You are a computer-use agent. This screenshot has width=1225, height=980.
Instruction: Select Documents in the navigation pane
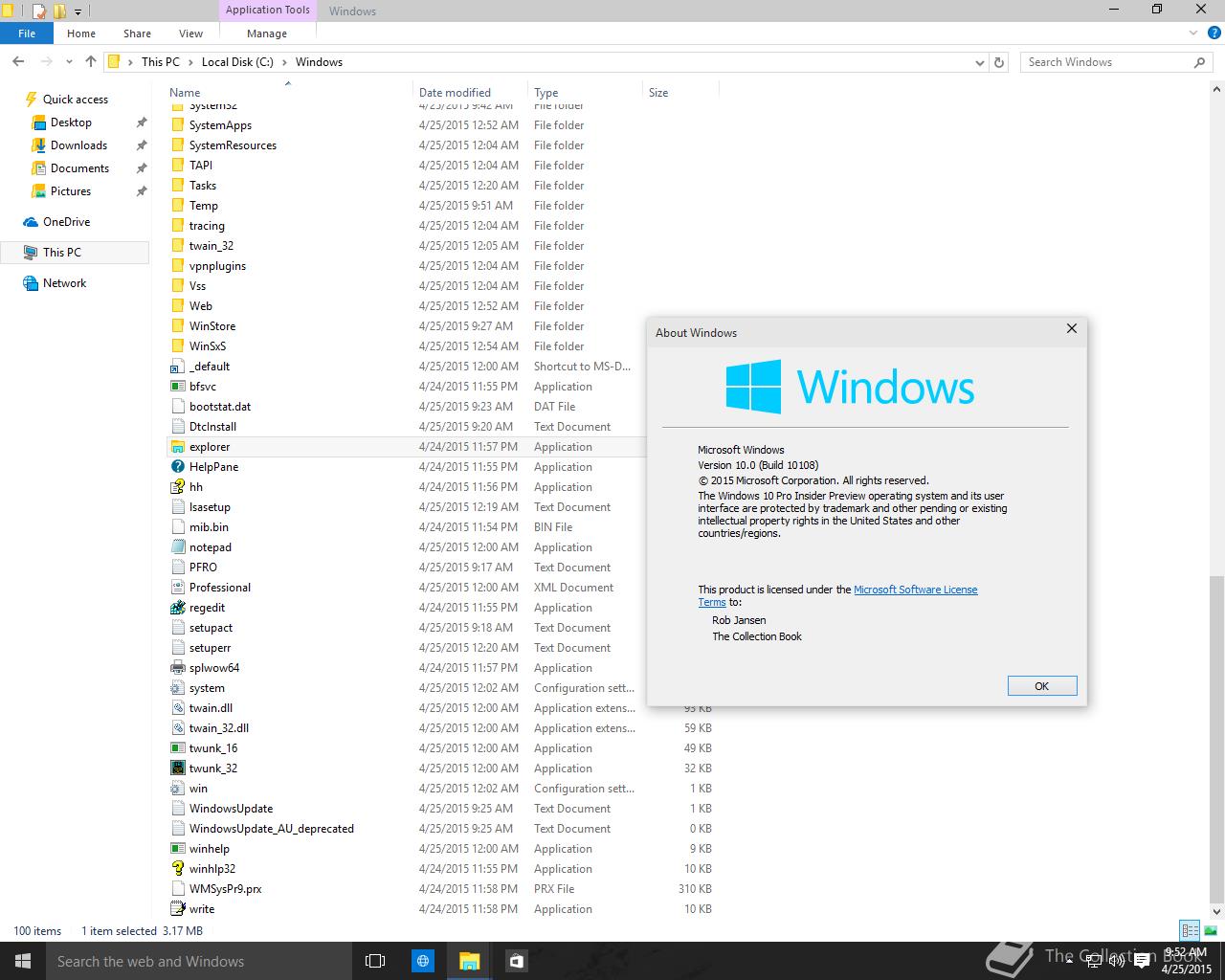coord(79,168)
